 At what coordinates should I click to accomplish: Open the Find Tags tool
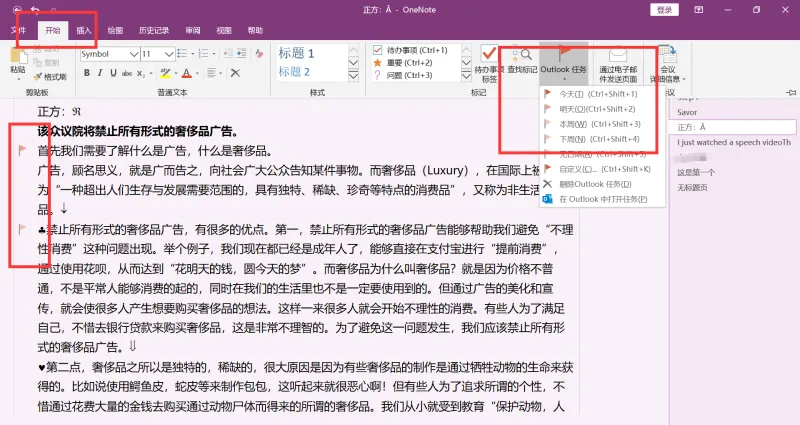(522, 60)
